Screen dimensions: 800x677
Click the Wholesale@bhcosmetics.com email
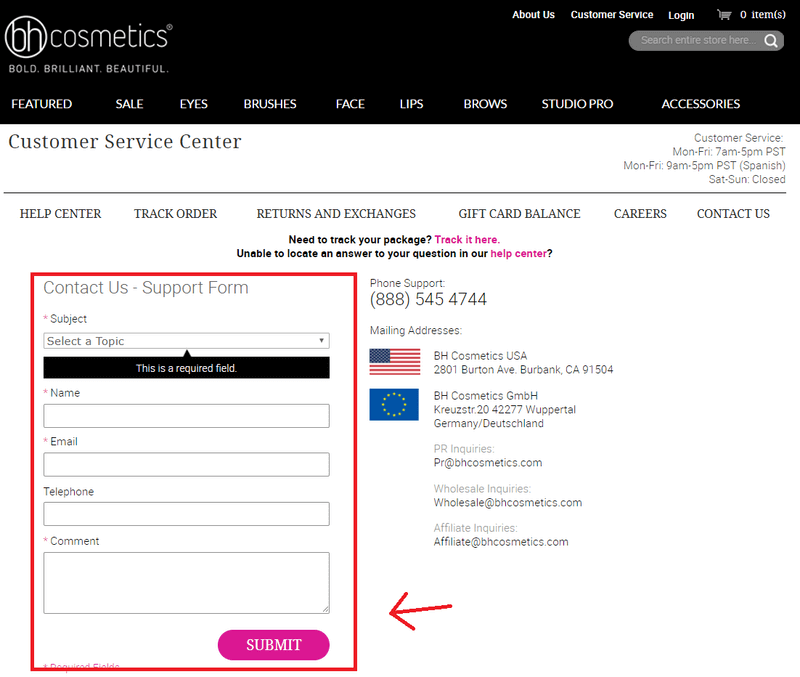click(x=508, y=503)
